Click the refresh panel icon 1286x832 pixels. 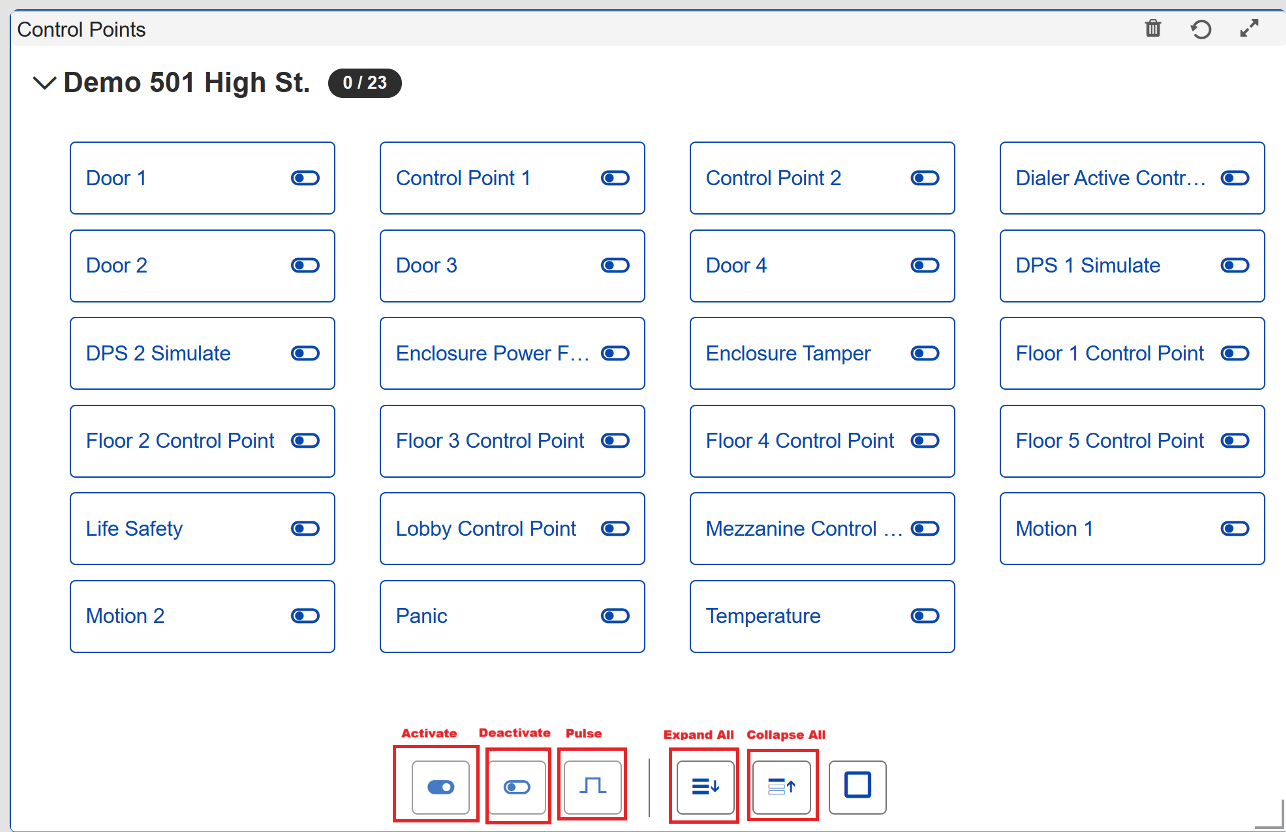click(x=1201, y=29)
